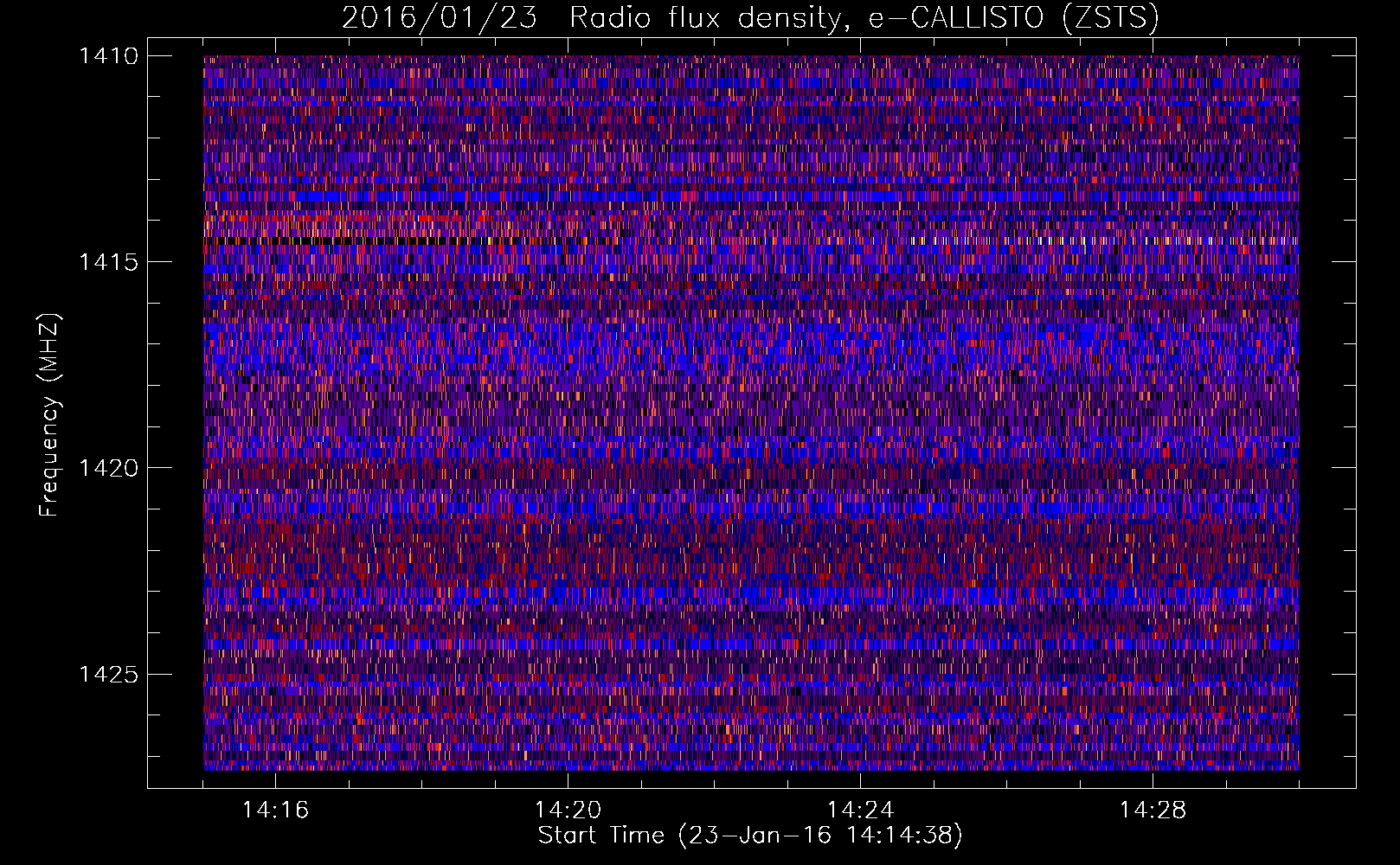This screenshot has width=1400, height=865.
Task: Select the 1420 frequency axis label
Action: (108, 468)
